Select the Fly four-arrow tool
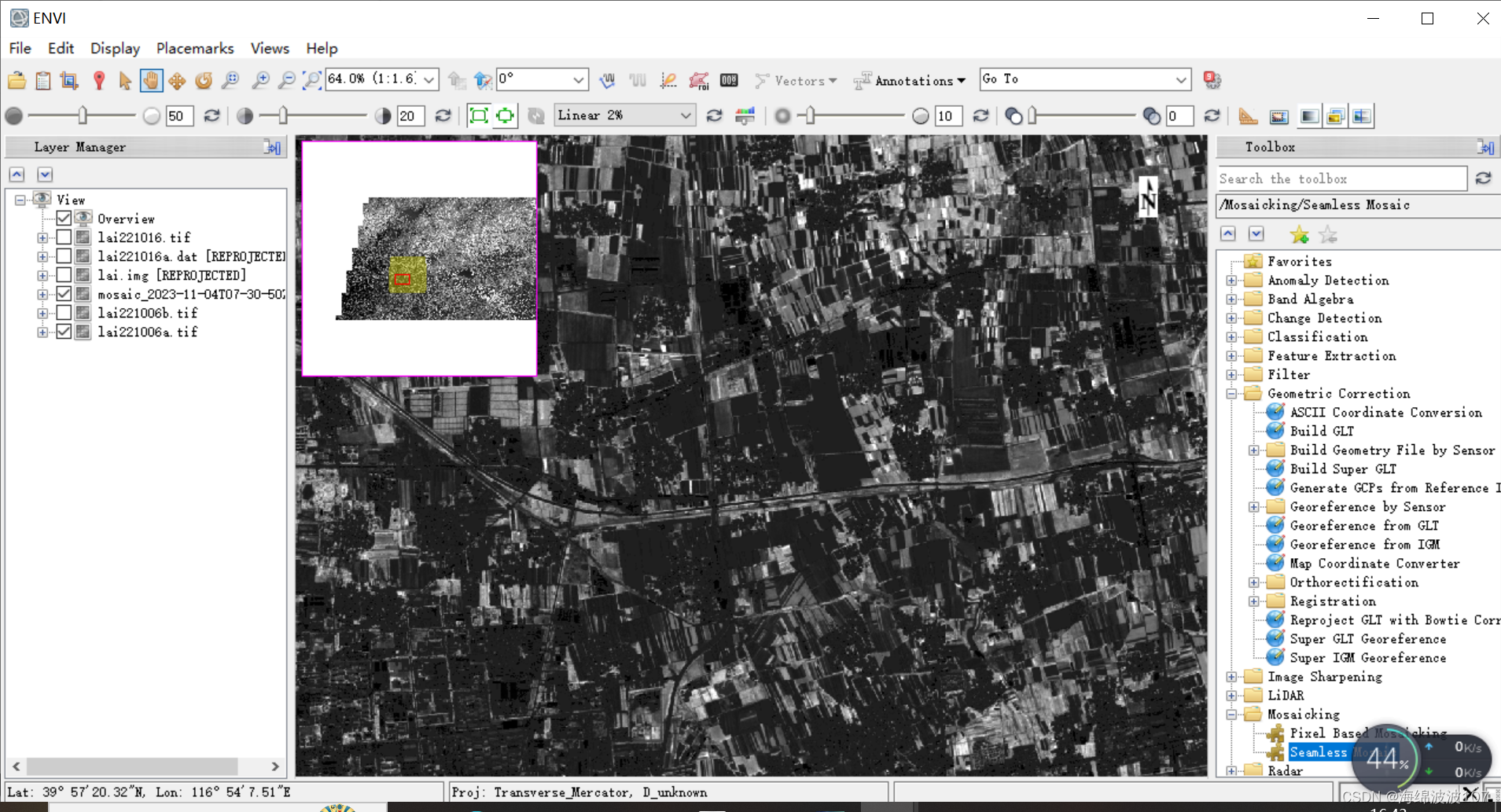Screen dimensions: 1501x812 pyautogui.click(x=178, y=80)
